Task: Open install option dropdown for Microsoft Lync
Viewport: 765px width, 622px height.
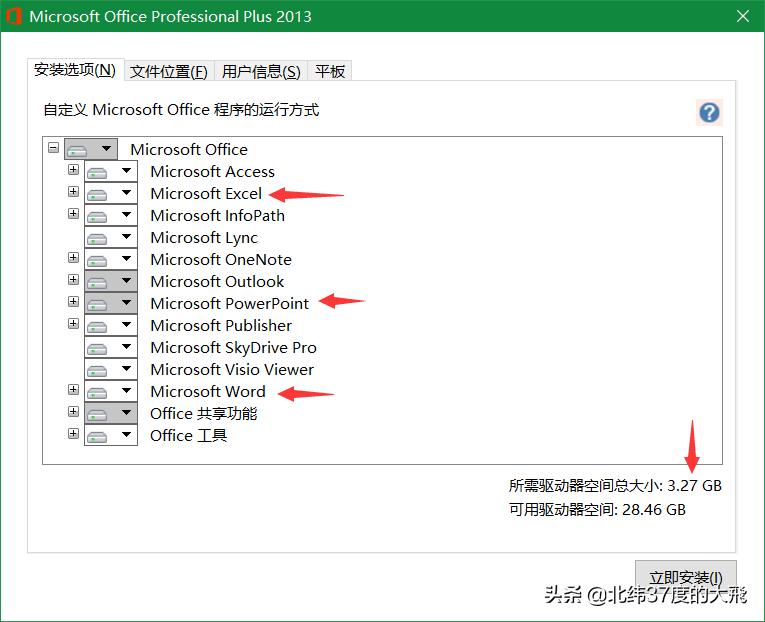Action: (111, 237)
